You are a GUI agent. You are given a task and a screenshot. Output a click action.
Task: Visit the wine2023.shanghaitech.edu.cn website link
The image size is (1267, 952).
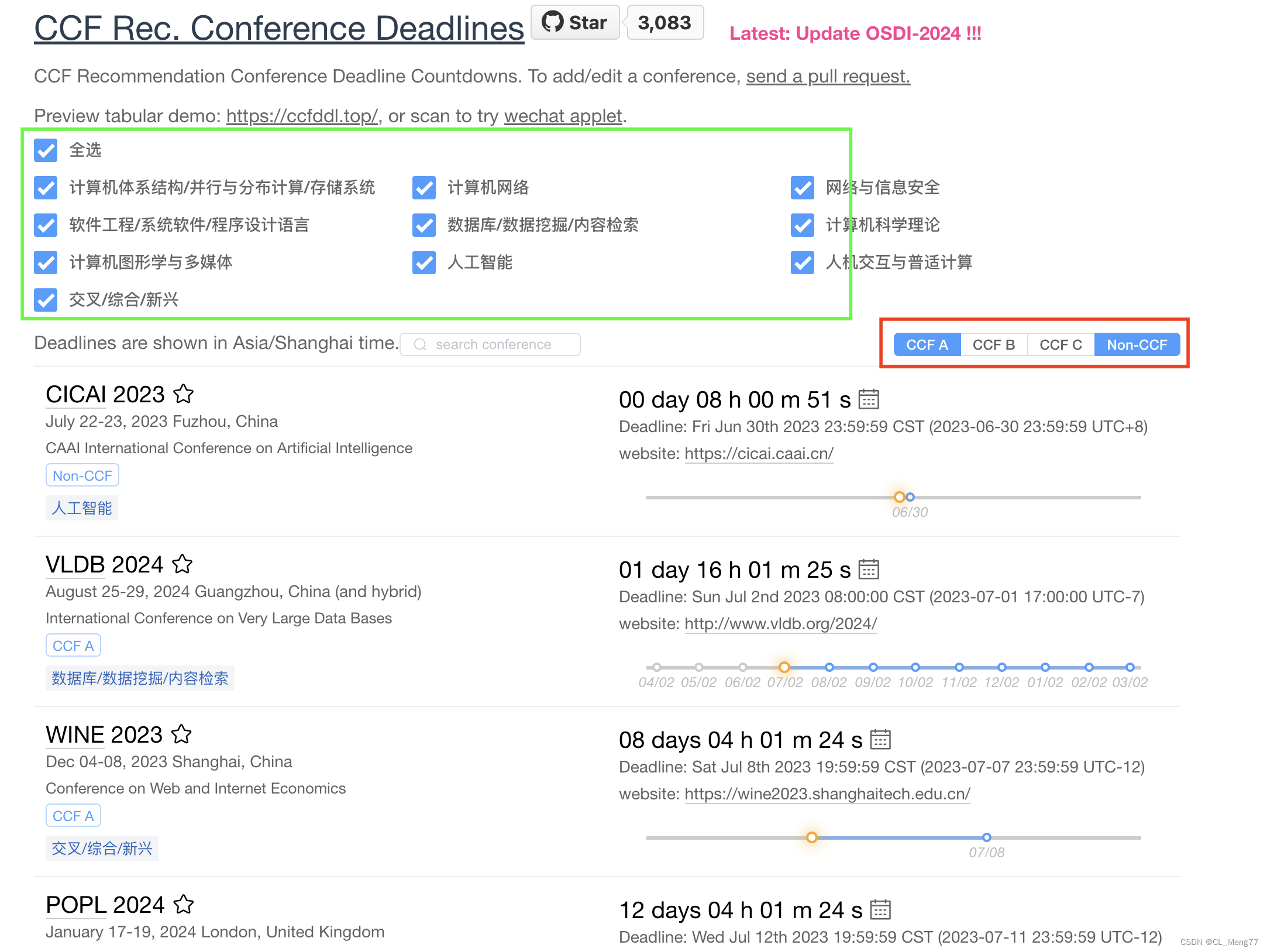coord(827,794)
